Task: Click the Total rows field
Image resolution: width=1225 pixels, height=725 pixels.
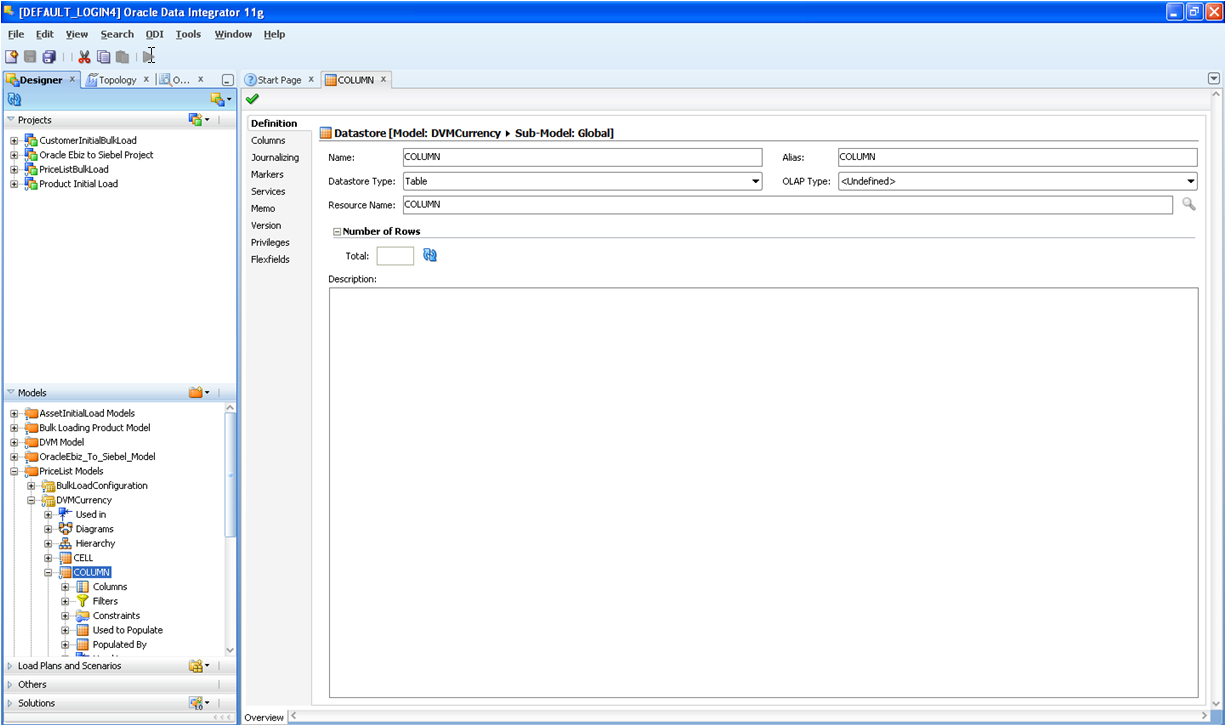Action: tap(395, 256)
